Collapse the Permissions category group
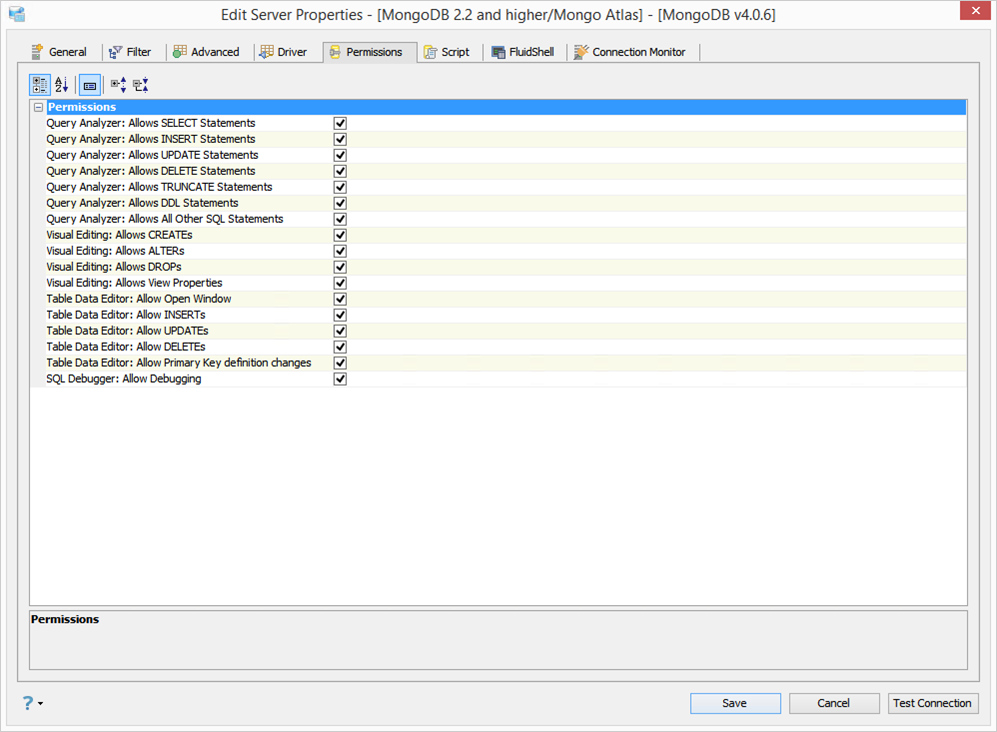Viewport: 997px width, 732px height. 38,107
